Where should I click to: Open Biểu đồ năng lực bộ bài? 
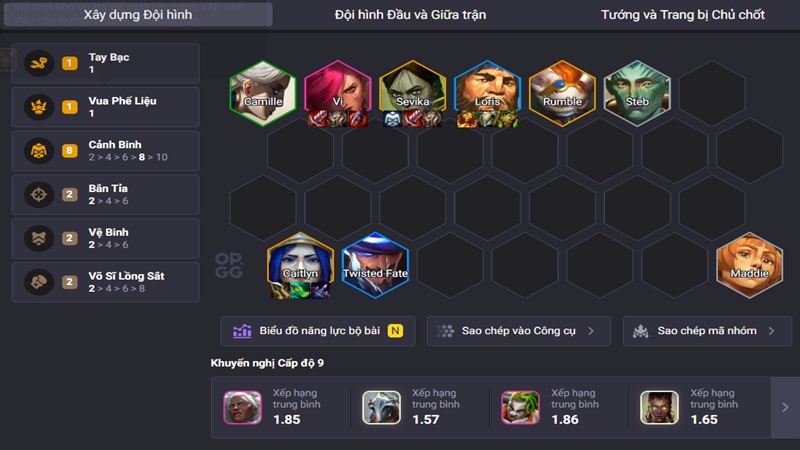click(317, 331)
